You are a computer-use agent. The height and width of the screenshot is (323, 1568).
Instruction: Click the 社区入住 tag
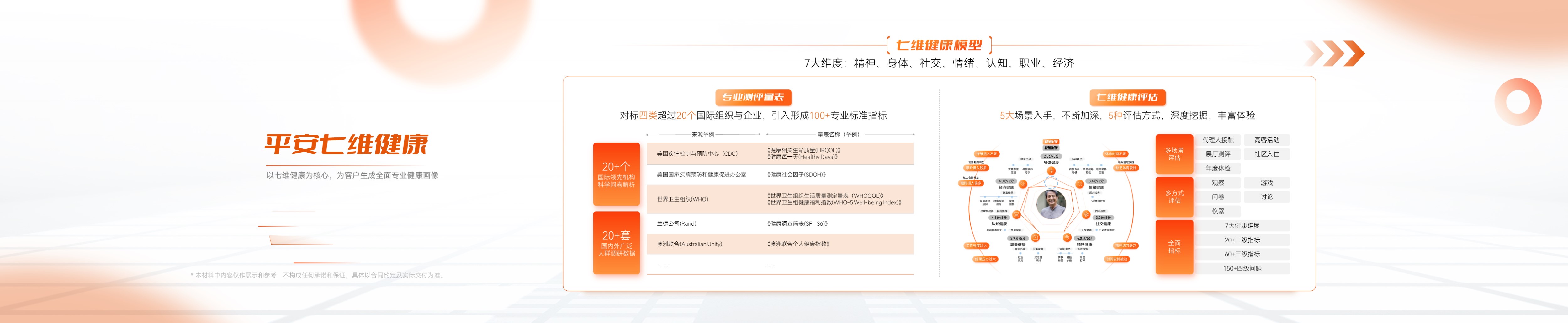[1267, 154]
